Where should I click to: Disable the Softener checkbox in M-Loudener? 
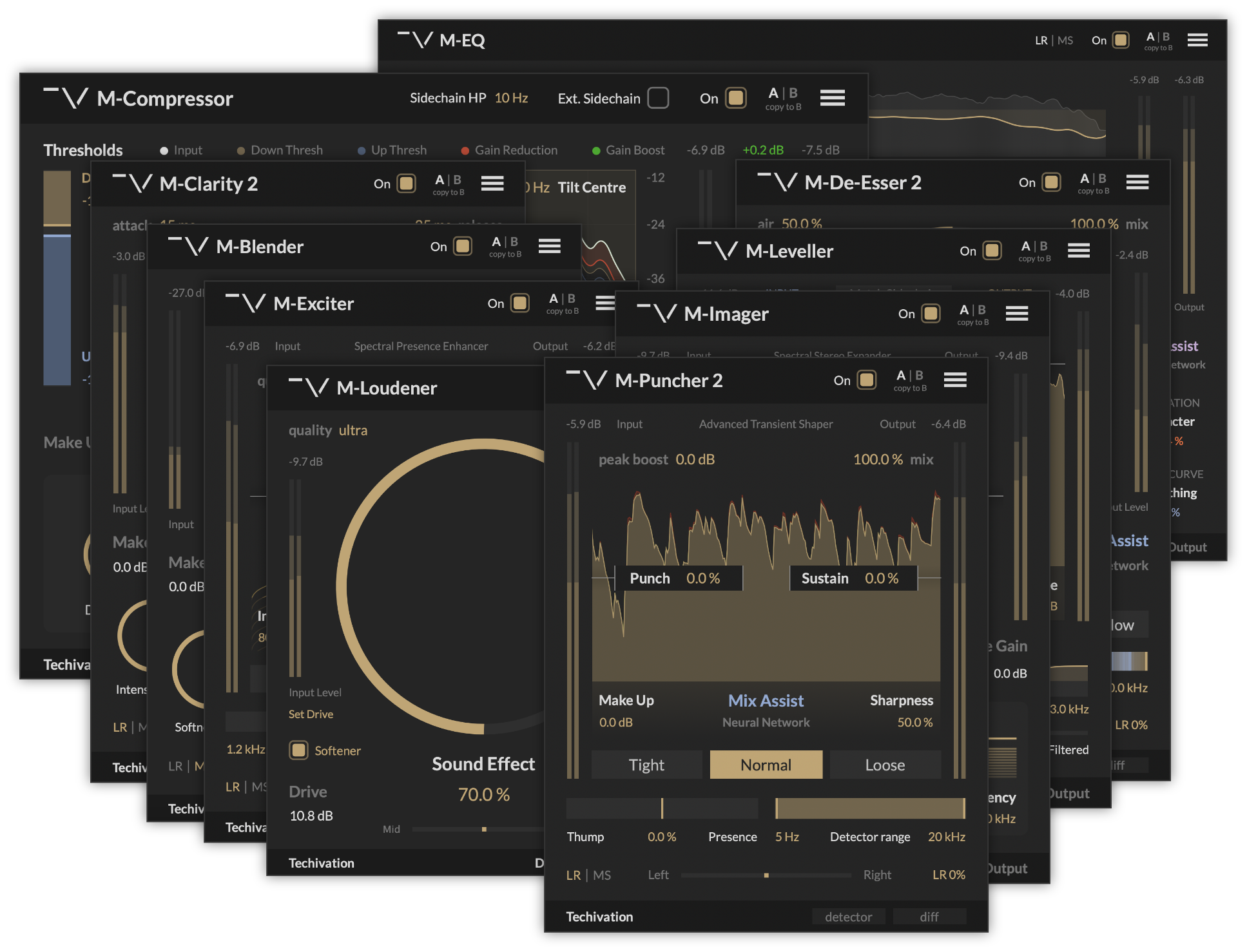coord(298,750)
